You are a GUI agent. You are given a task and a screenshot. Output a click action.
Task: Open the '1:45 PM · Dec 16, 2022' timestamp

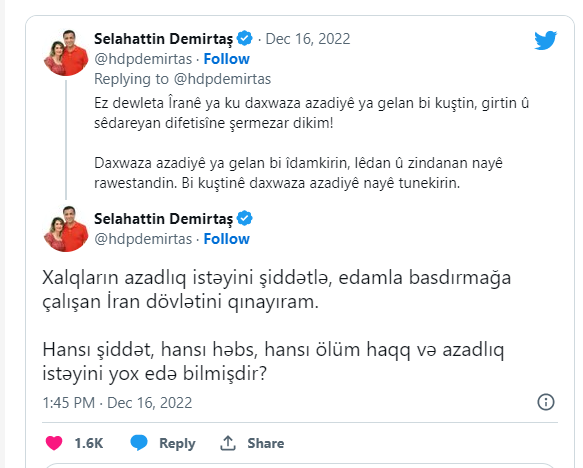click(117, 403)
